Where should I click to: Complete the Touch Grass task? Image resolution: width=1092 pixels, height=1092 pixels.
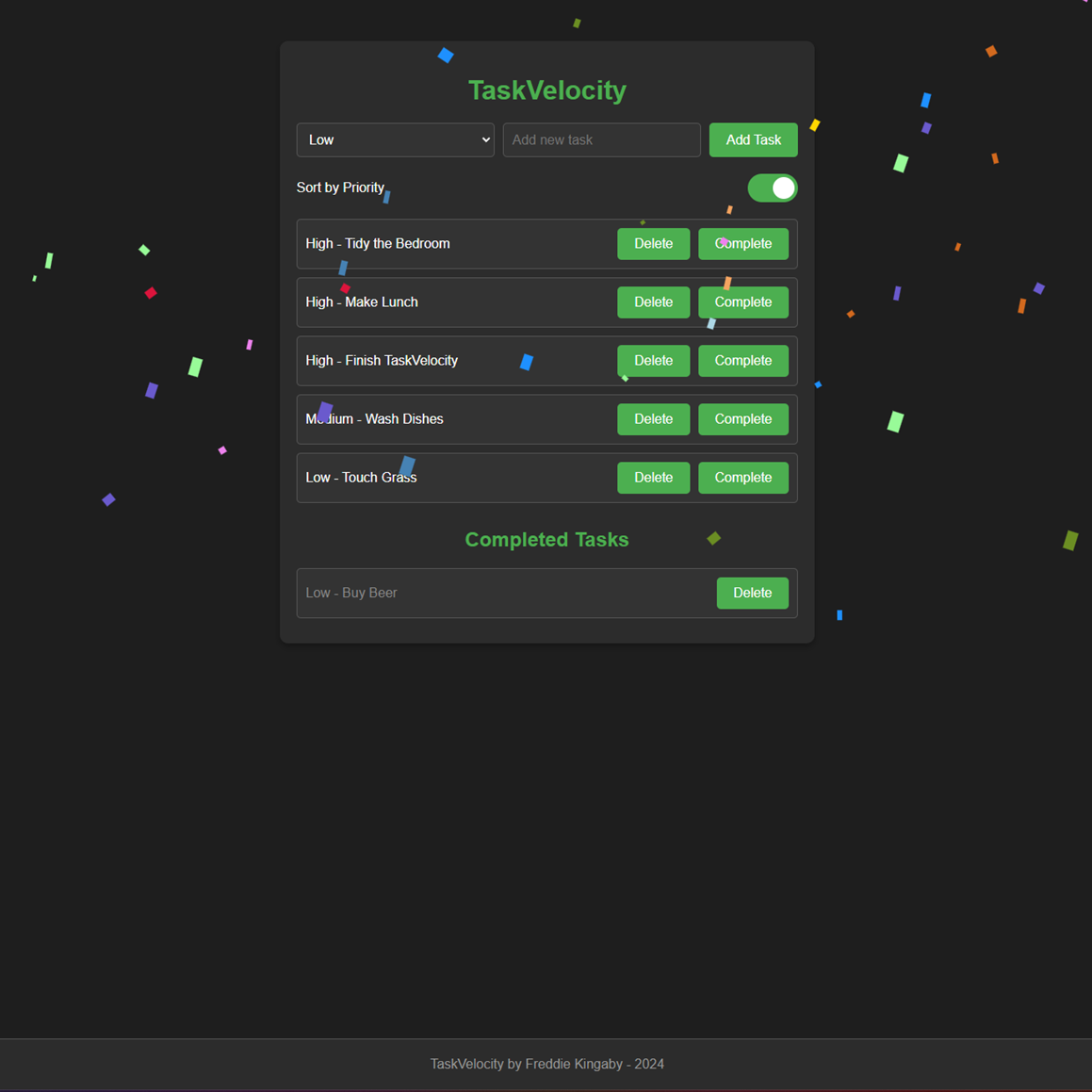(742, 478)
